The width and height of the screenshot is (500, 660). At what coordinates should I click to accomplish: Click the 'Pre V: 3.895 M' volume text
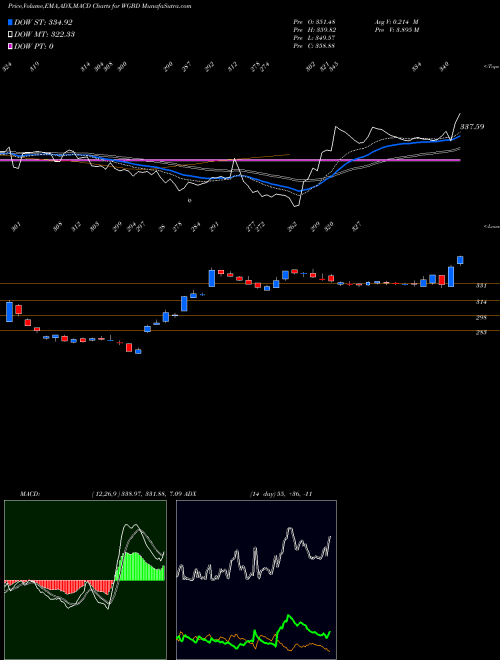(x=398, y=30)
